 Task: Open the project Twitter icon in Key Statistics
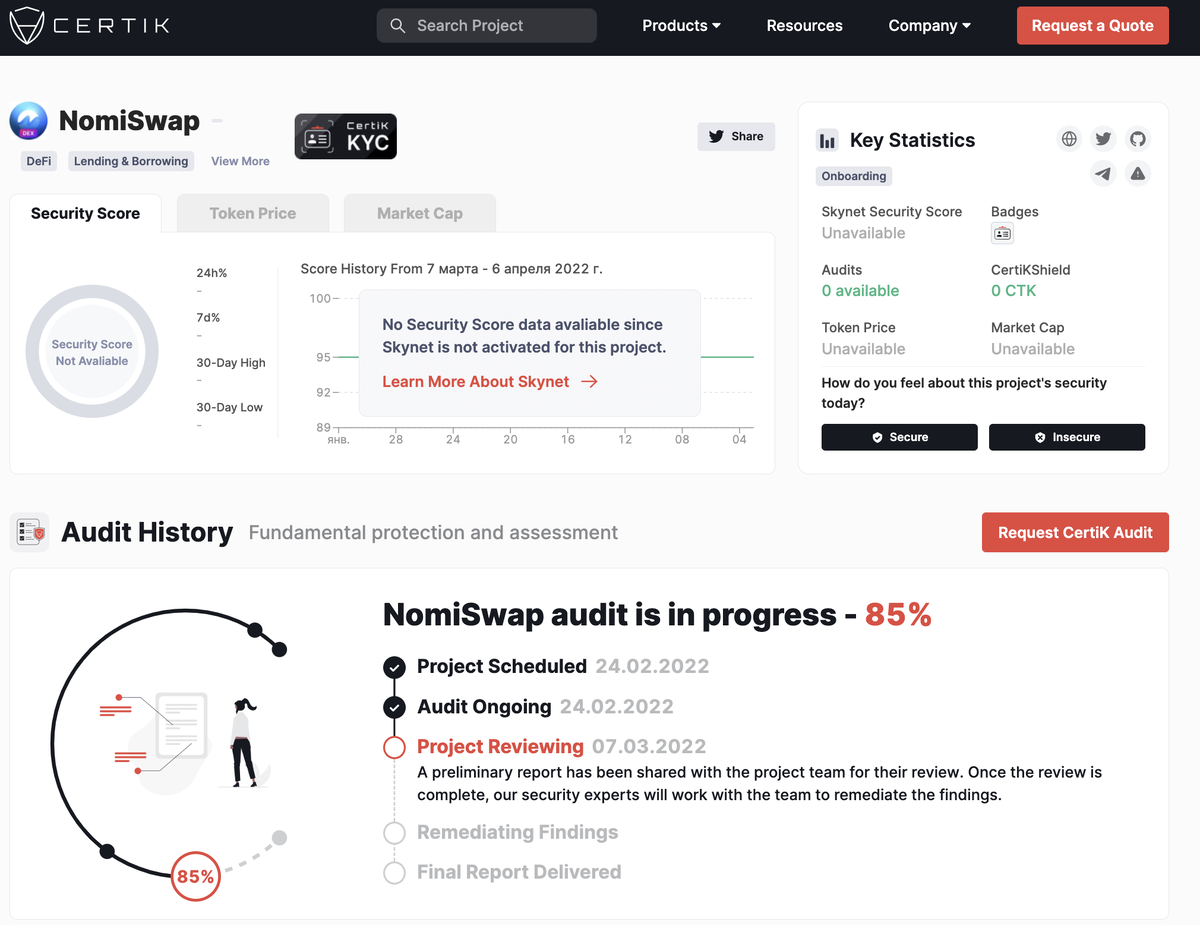(x=1104, y=139)
